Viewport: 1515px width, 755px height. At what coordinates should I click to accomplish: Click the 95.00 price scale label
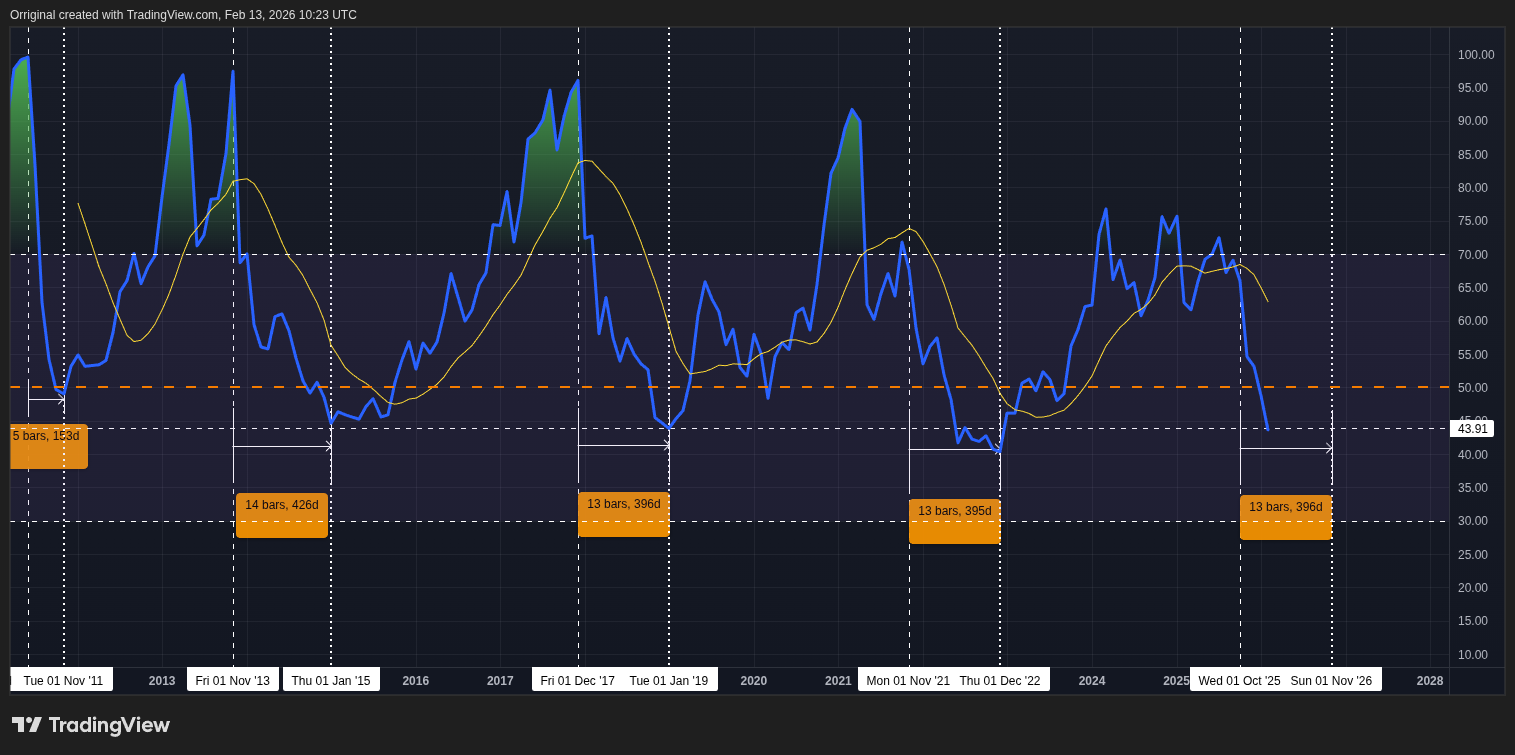click(1473, 88)
